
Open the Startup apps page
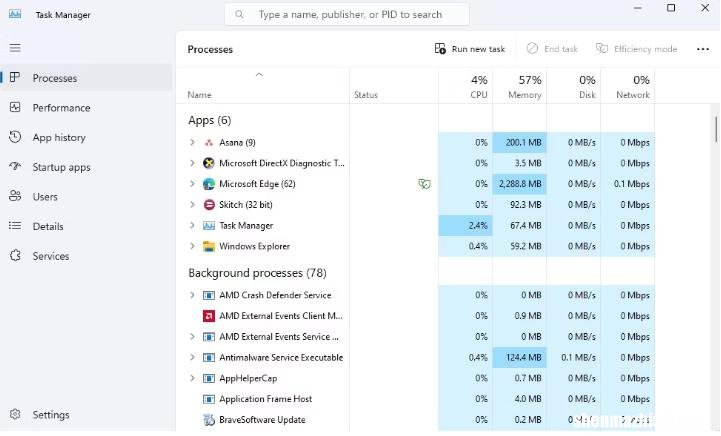click(86, 167)
